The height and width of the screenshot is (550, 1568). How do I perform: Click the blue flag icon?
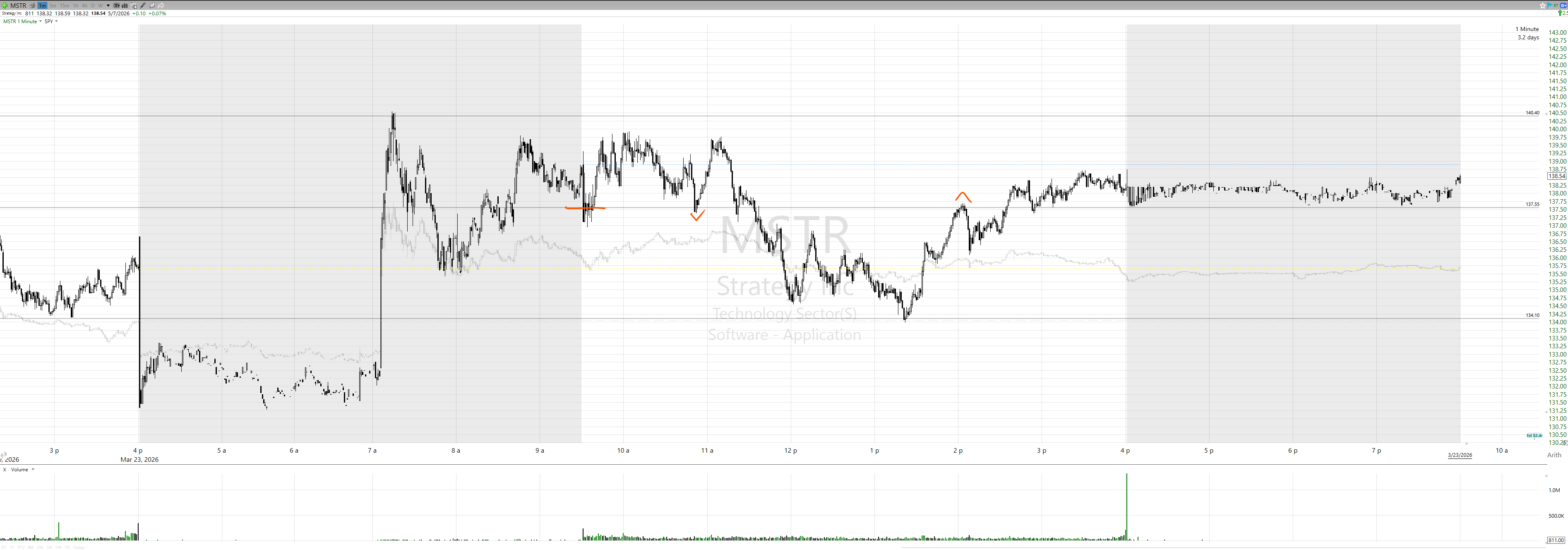[x=1550, y=5]
